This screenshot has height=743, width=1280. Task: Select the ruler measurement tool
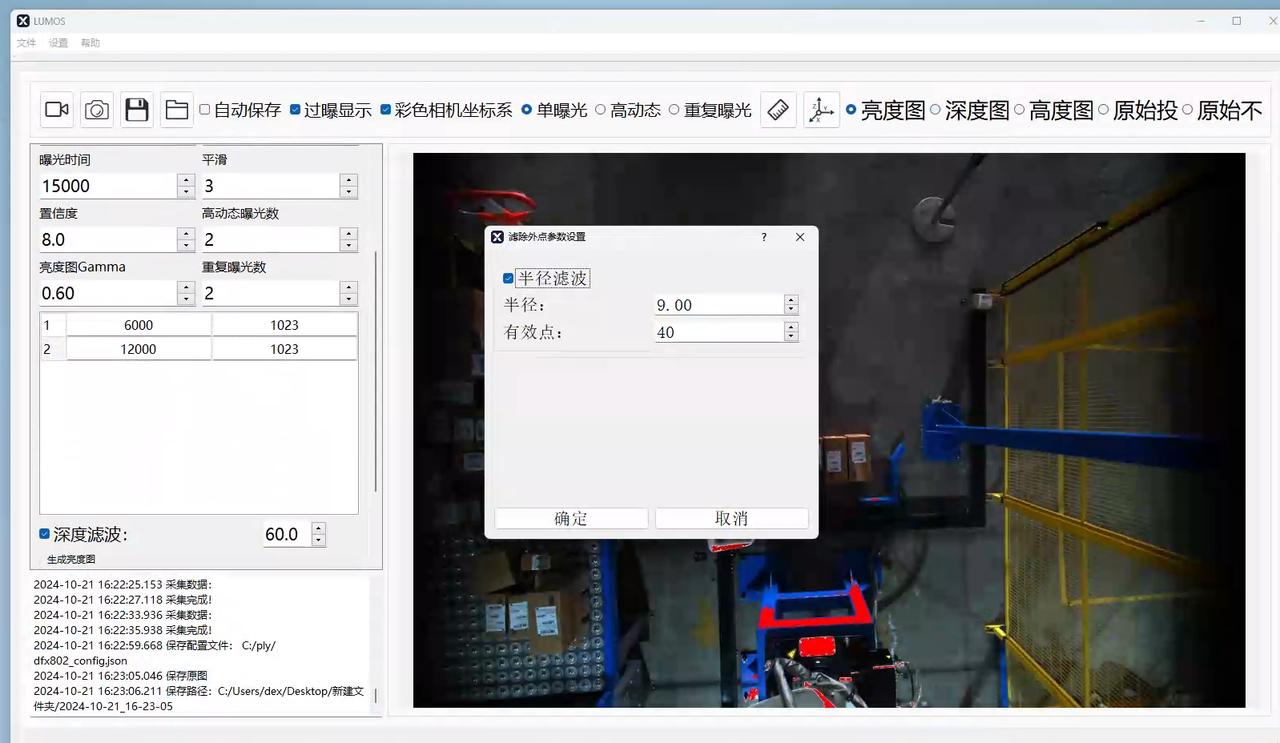pyautogui.click(x=778, y=110)
